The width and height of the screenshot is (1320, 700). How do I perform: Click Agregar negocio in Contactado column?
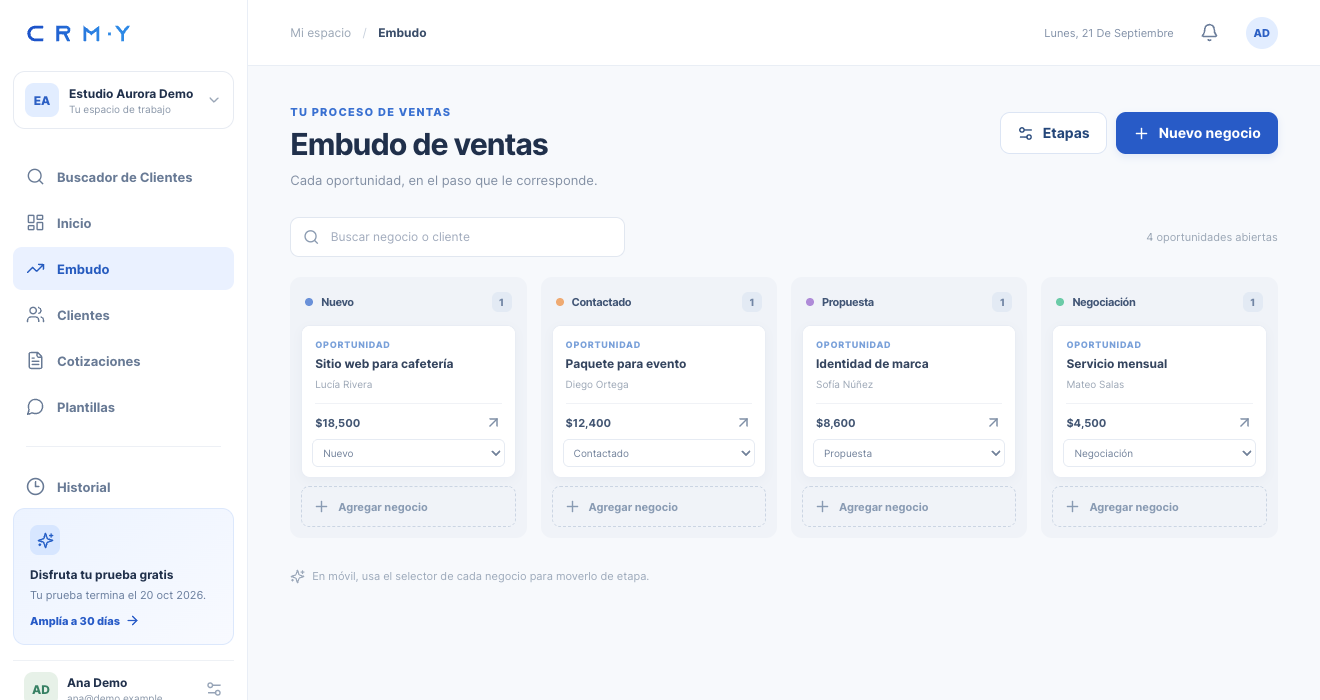[x=658, y=507]
